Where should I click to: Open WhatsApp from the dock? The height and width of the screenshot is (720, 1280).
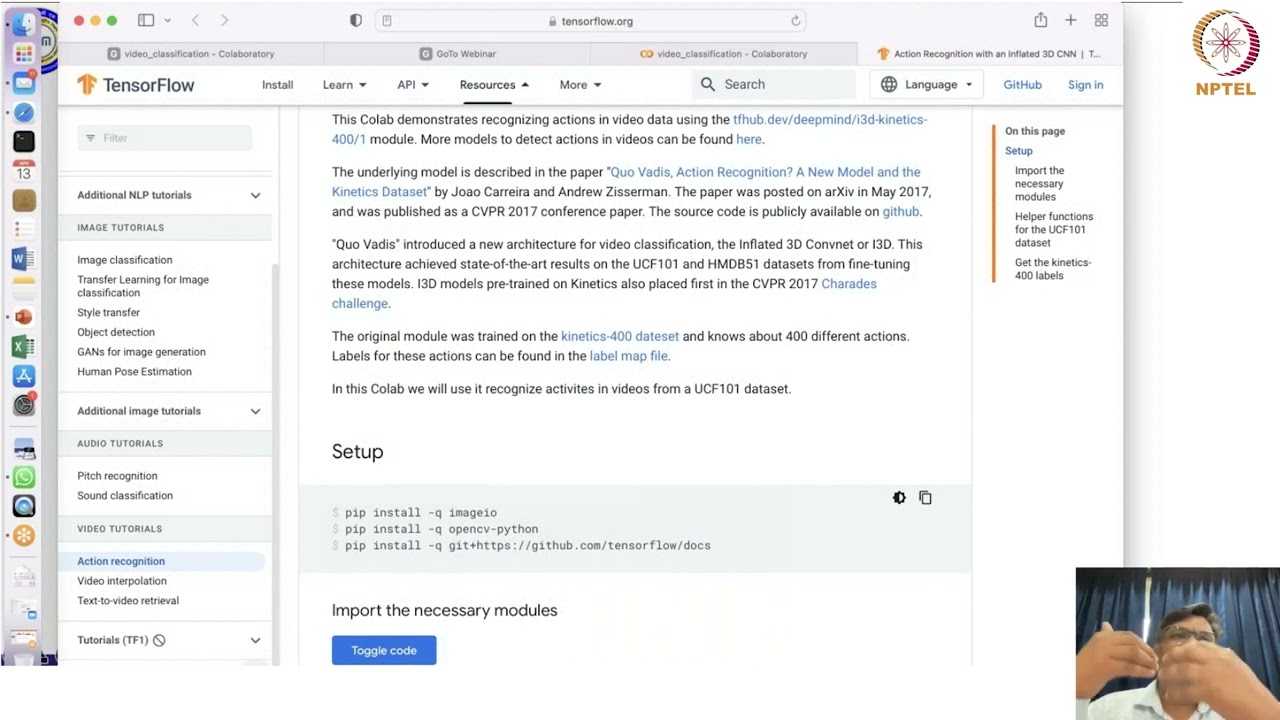[24, 477]
